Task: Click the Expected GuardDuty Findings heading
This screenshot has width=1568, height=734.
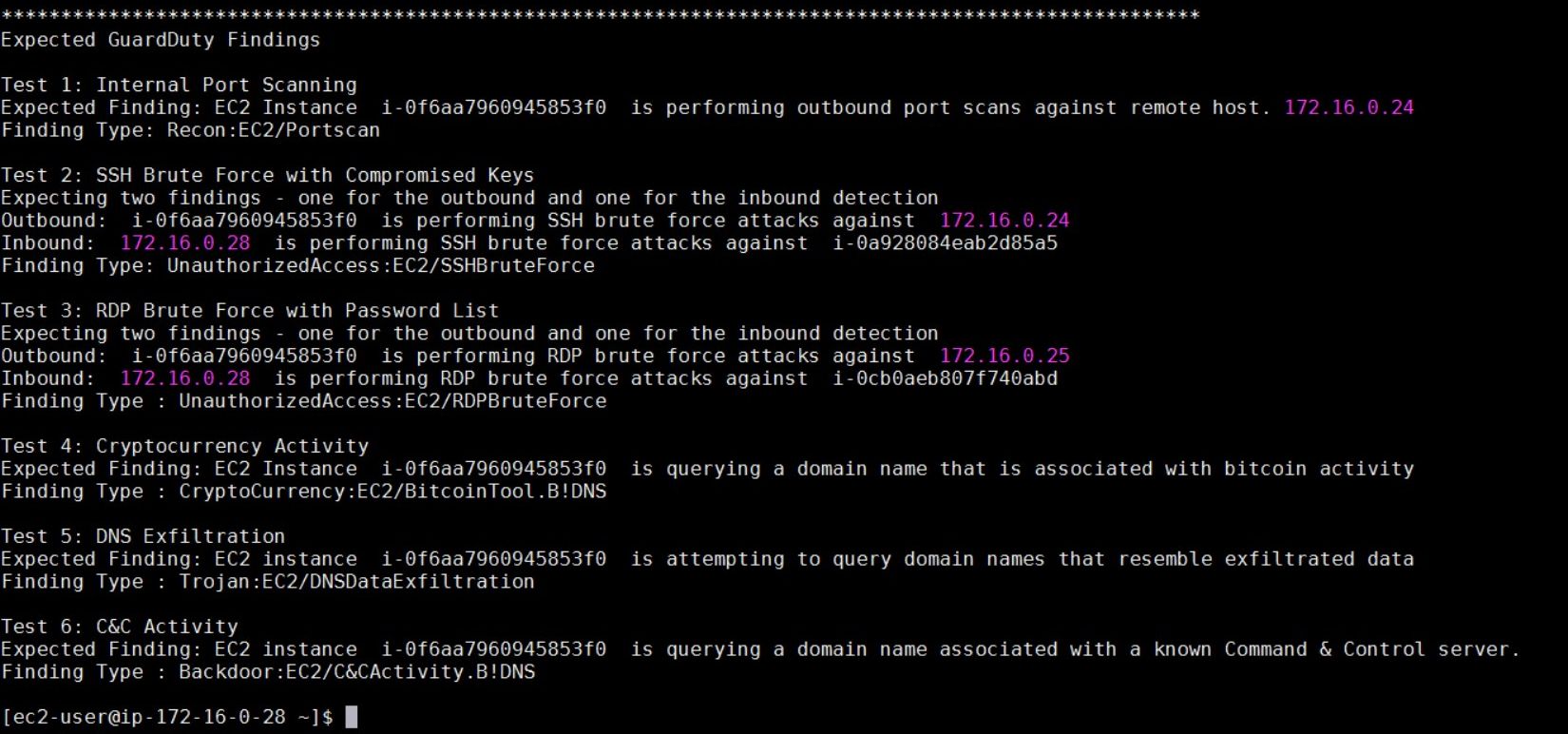Action: pos(161,40)
